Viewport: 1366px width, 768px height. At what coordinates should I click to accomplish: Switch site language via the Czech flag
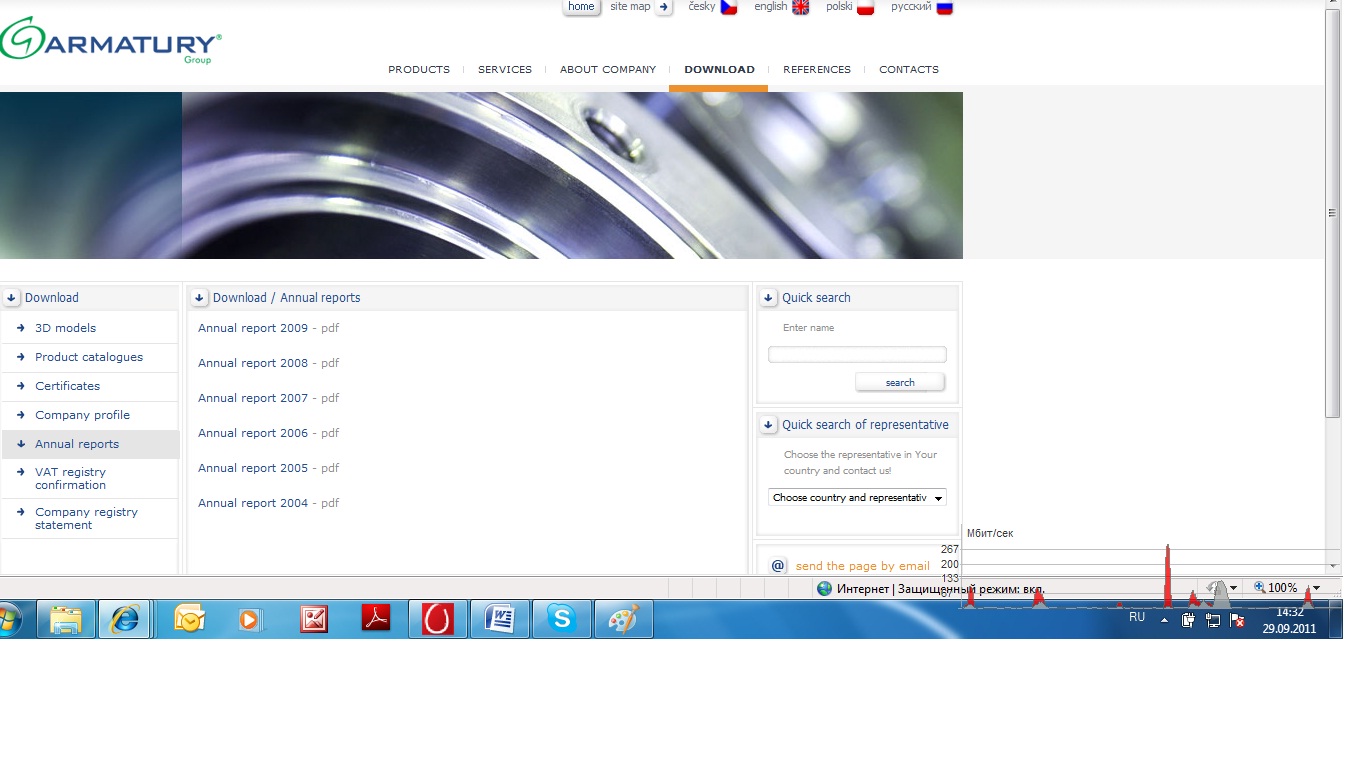tap(729, 7)
